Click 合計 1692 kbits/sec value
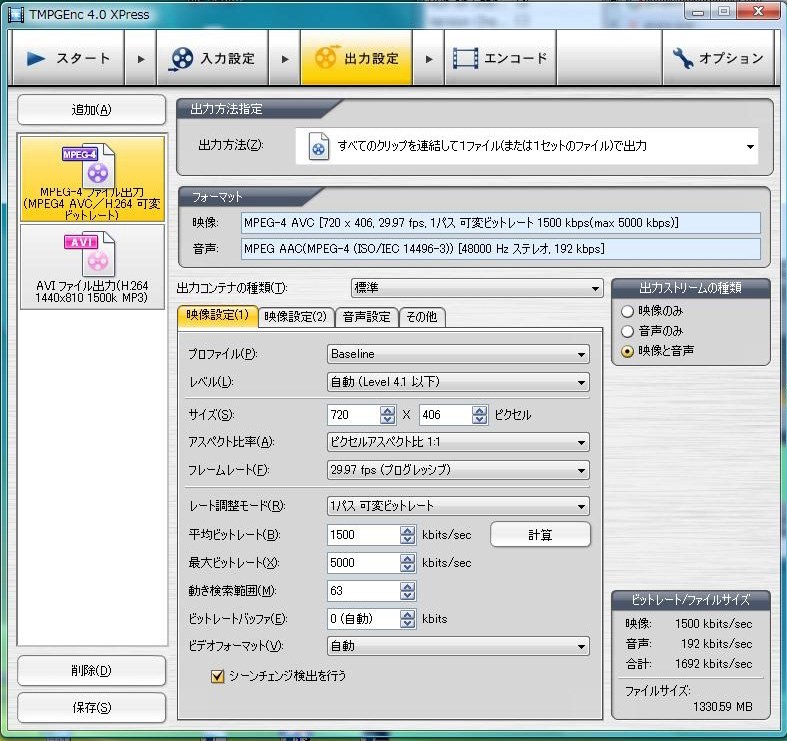Viewport: 787px width, 741px height. pos(713,664)
